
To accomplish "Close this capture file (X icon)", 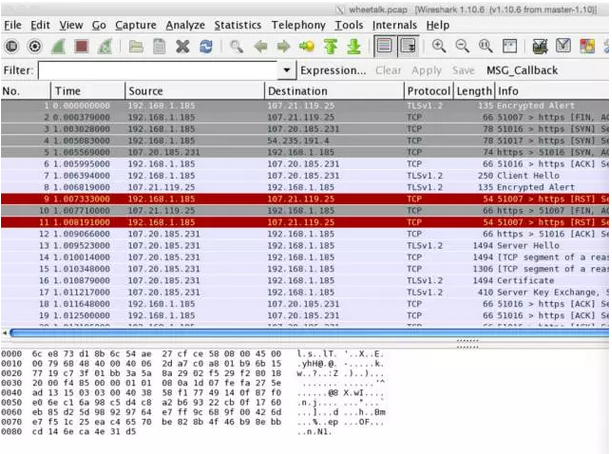I will click(x=182, y=46).
